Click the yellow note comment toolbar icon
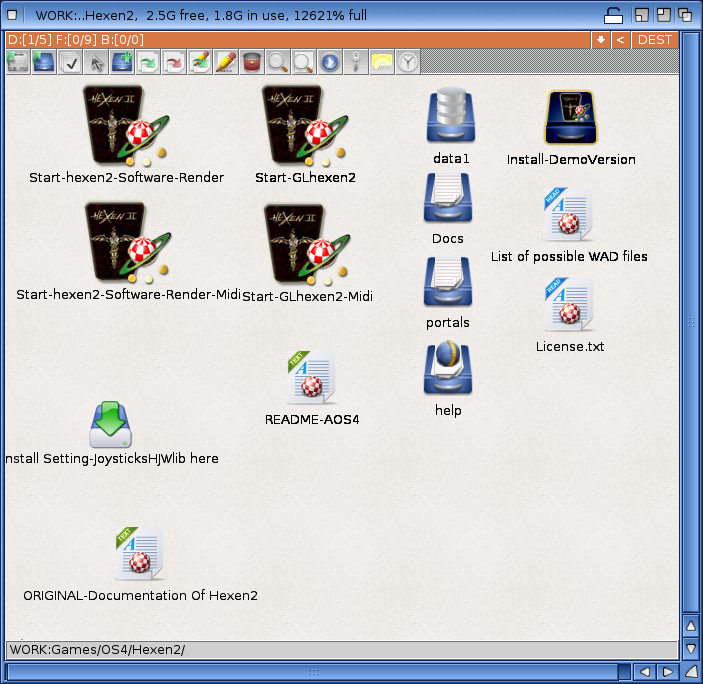This screenshot has height=684, width=703. [x=382, y=62]
